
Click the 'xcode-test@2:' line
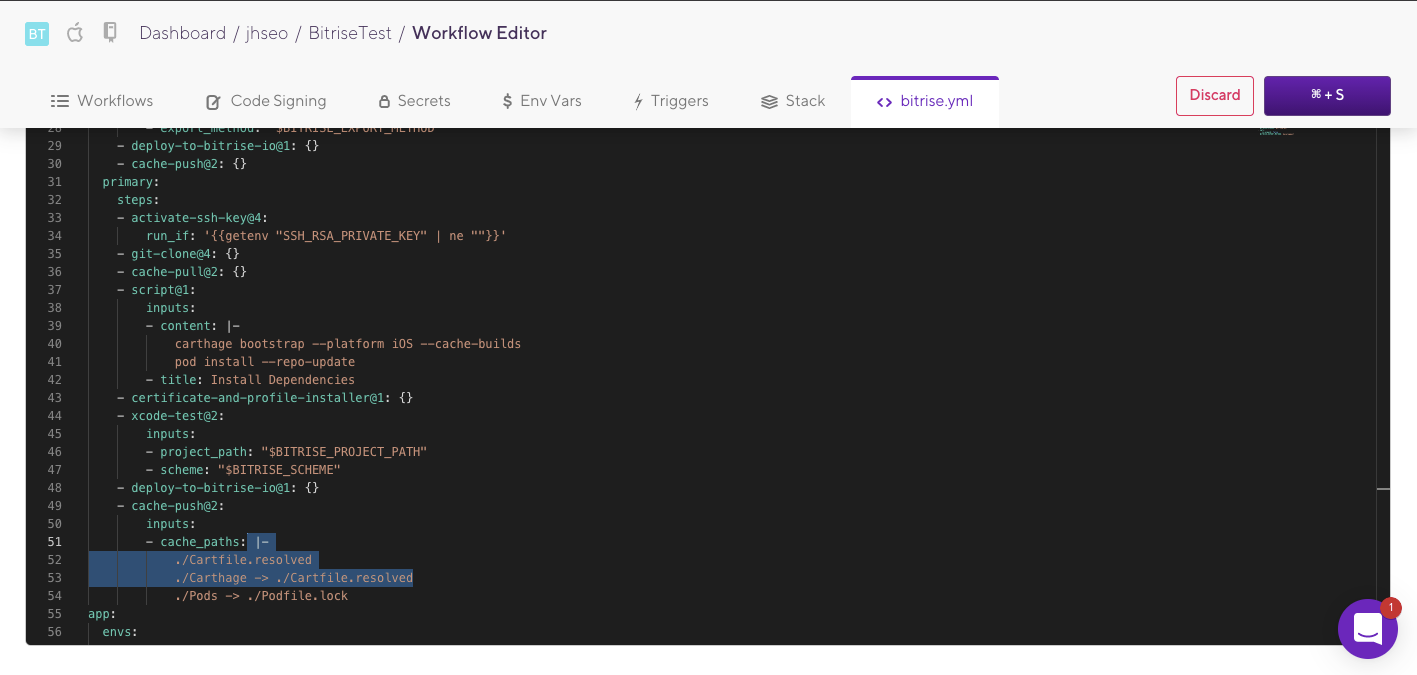tap(170, 416)
